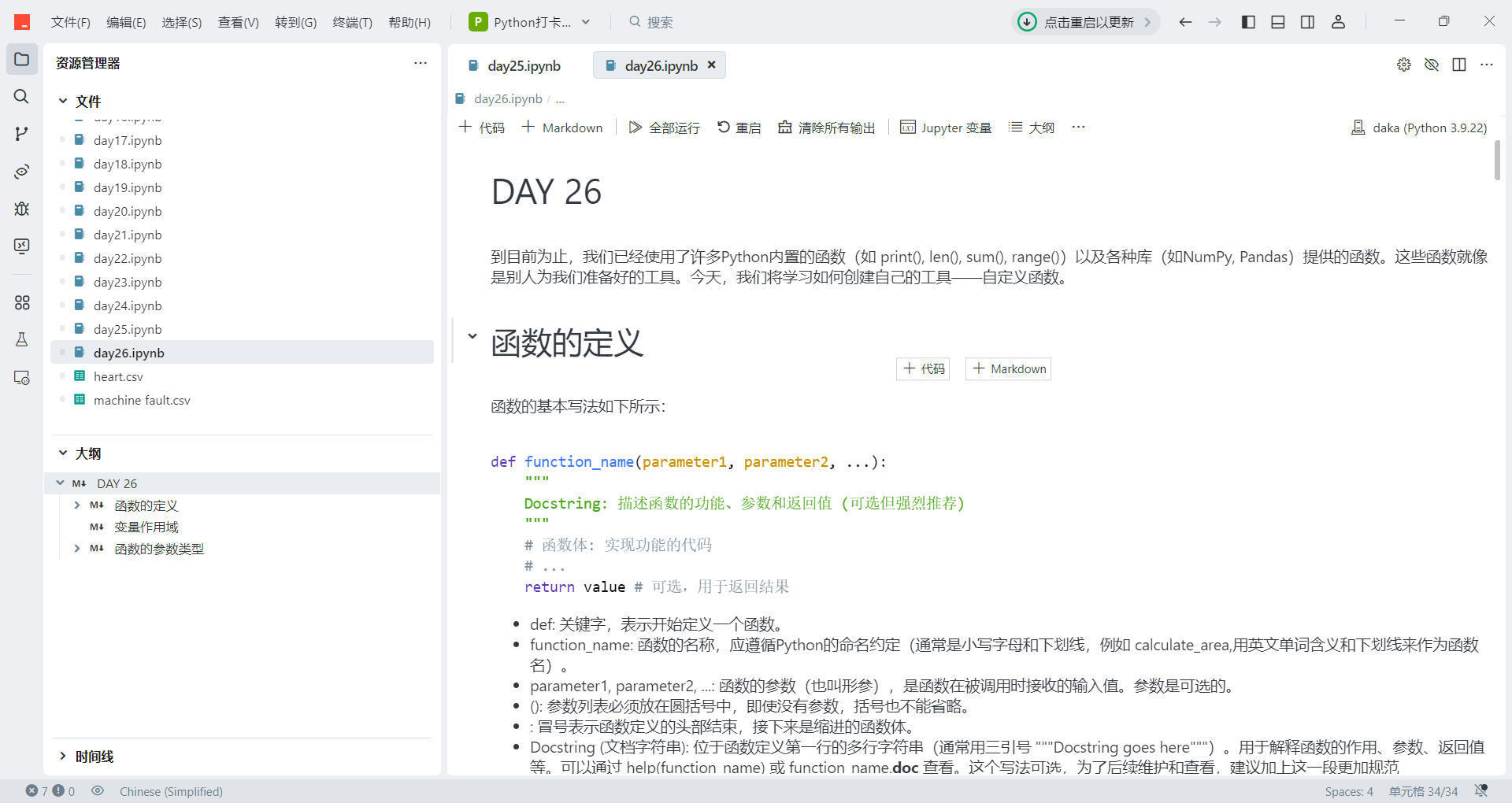This screenshot has height=803, width=1512.
Task: Open the 文件(F) menu
Action: point(70,21)
